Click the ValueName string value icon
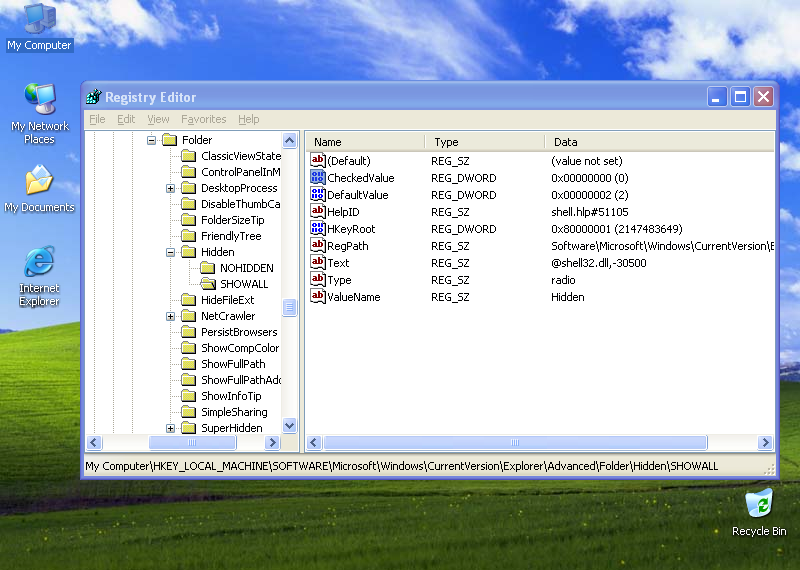This screenshot has height=570, width=800. pyautogui.click(x=317, y=296)
